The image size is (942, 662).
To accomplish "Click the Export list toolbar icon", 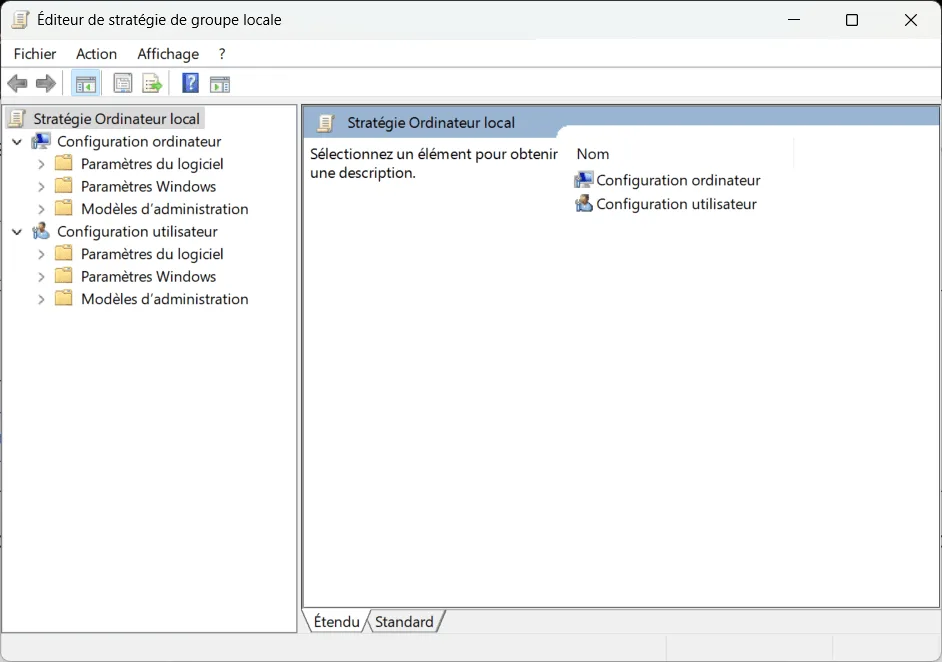I will tap(152, 84).
